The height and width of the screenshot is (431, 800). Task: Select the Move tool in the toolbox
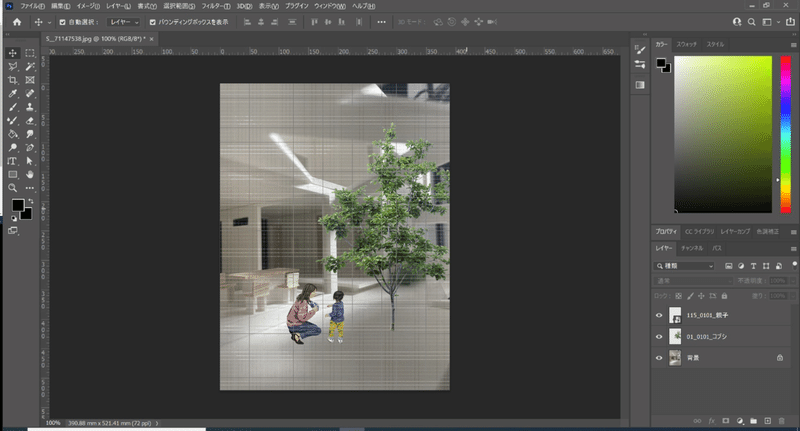pyautogui.click(x=13, y=53)
